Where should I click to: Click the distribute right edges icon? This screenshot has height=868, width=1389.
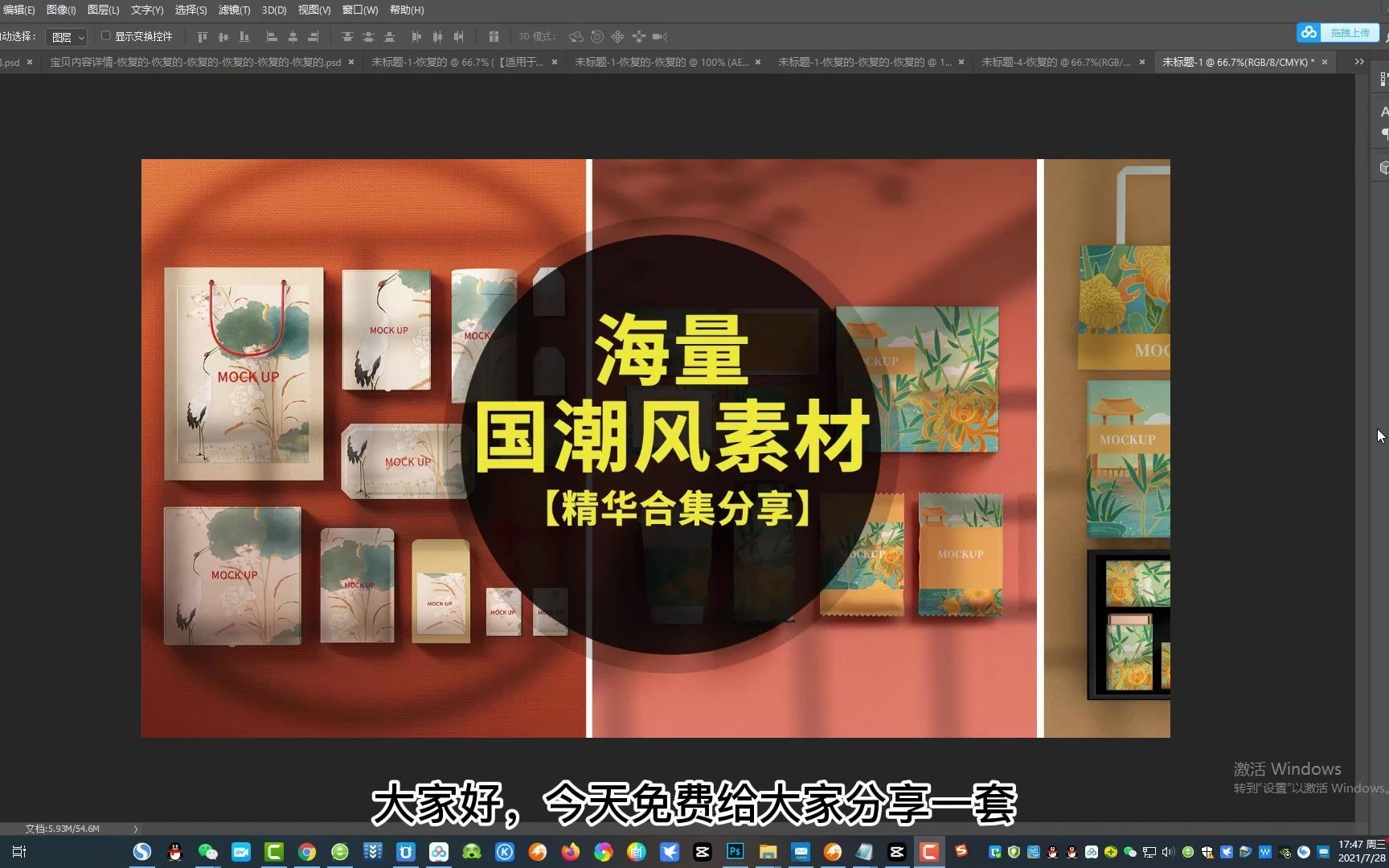pyautogui.click(x=458, y=36)
